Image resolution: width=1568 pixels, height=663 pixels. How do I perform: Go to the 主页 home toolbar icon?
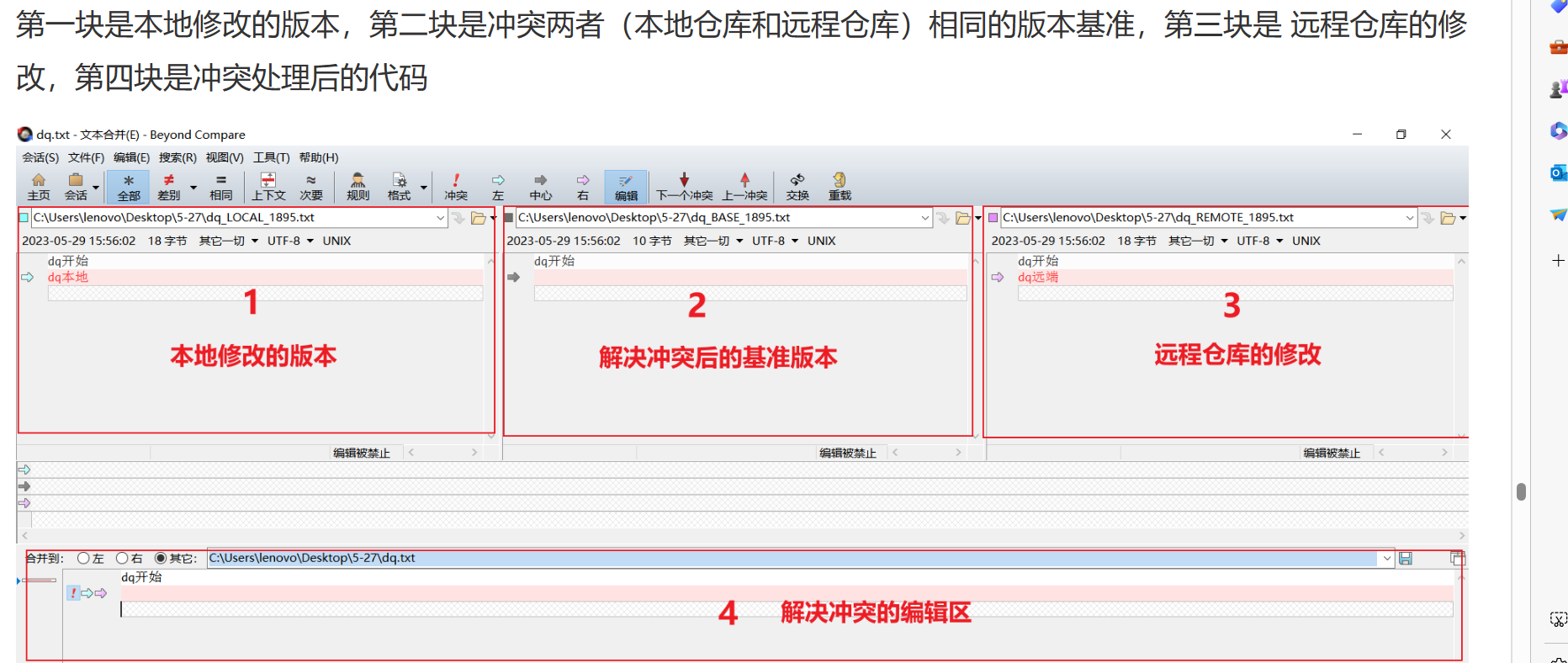pos(39,187)
